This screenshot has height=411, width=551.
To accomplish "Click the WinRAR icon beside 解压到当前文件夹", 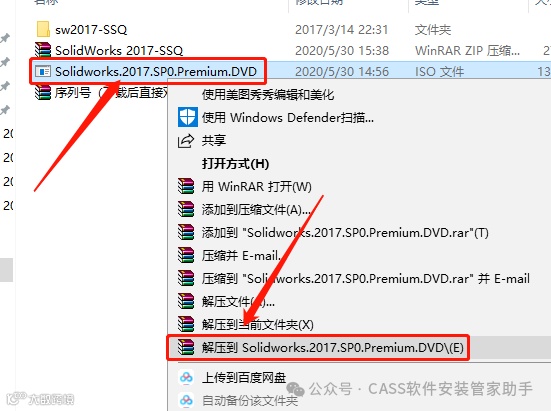I will point(186,324).
